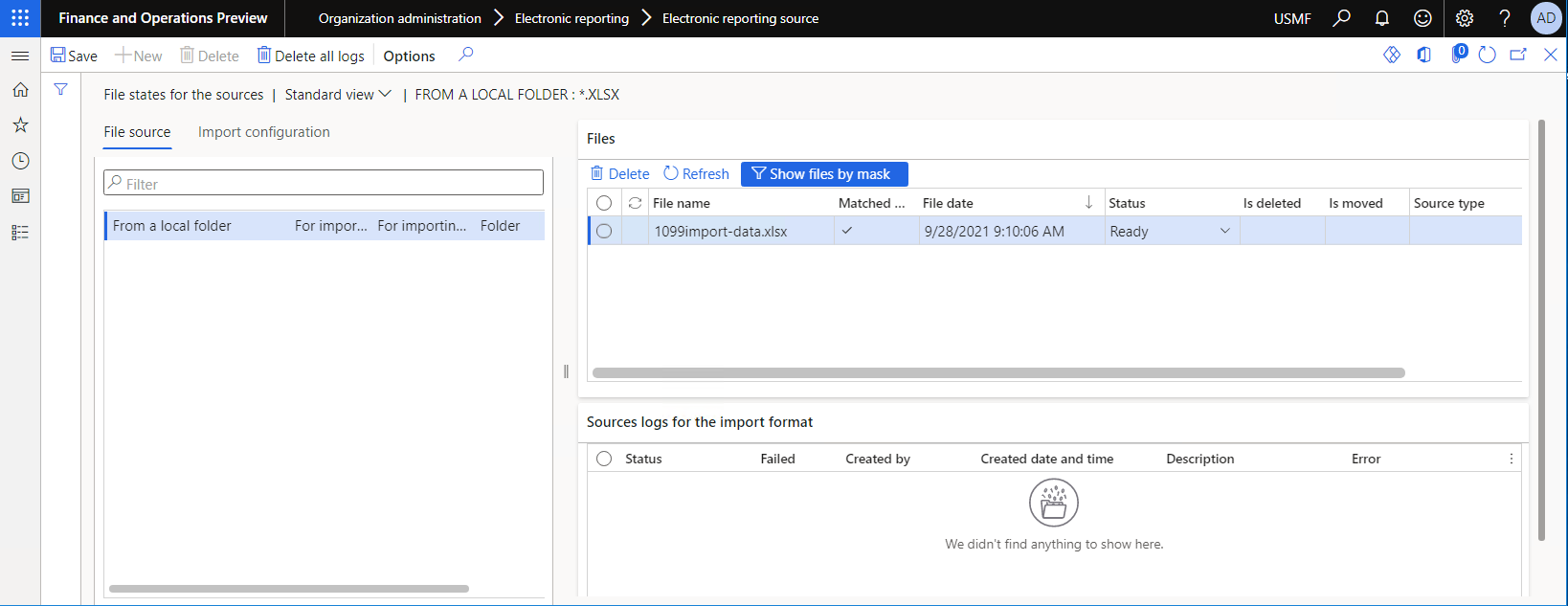Image resolution: width=1568 pixels, height=606 pixels.
Task: Open the Options menu
Action: (x=409, y=56)
